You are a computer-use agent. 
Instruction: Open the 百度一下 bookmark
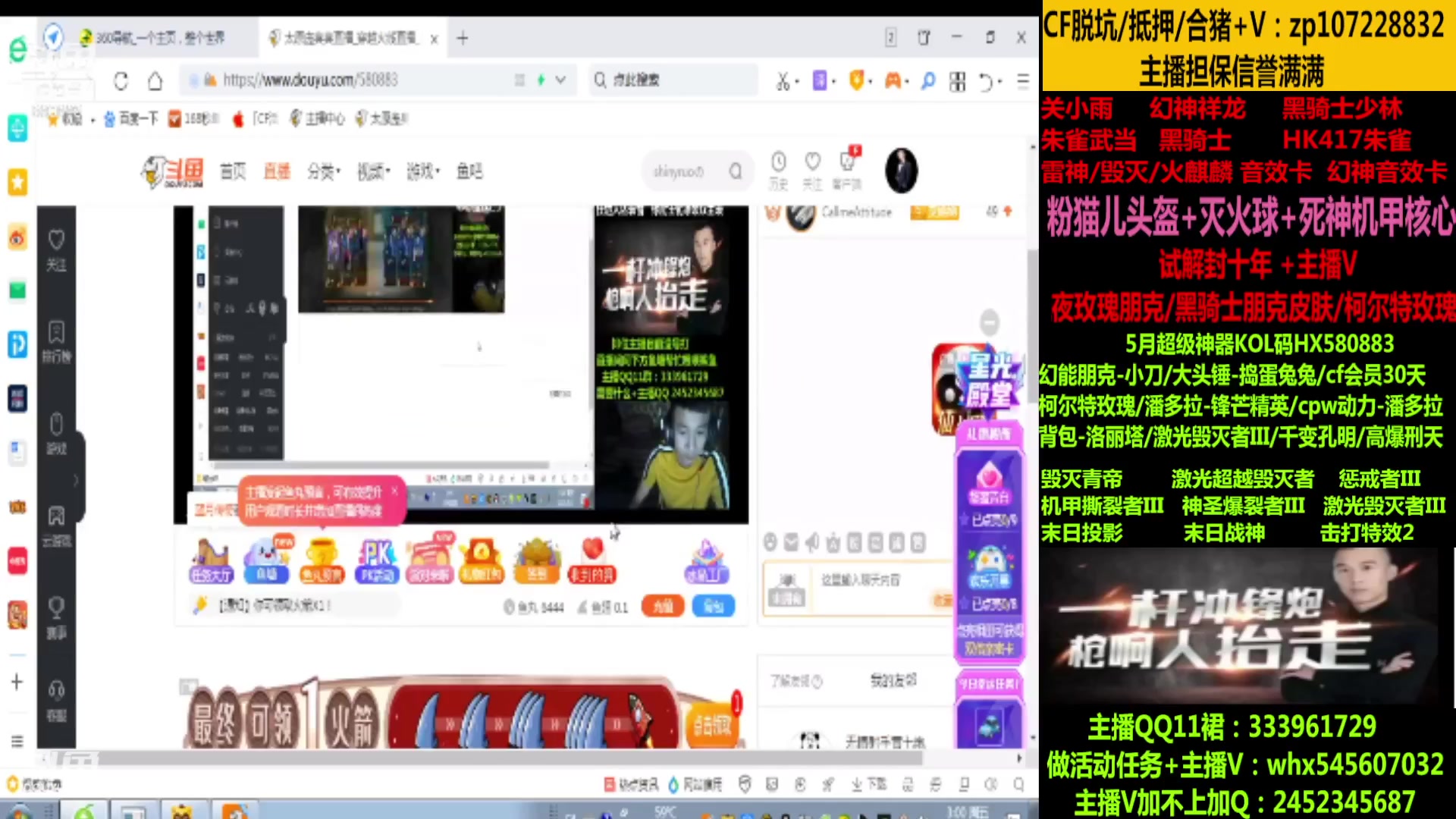(131, 118)
